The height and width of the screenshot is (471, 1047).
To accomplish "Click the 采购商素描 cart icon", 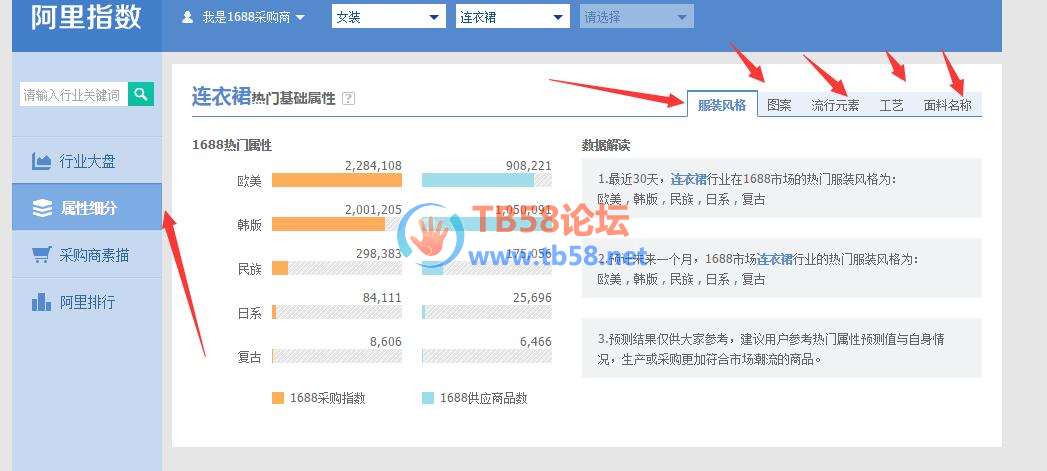I will pos(41,255).
